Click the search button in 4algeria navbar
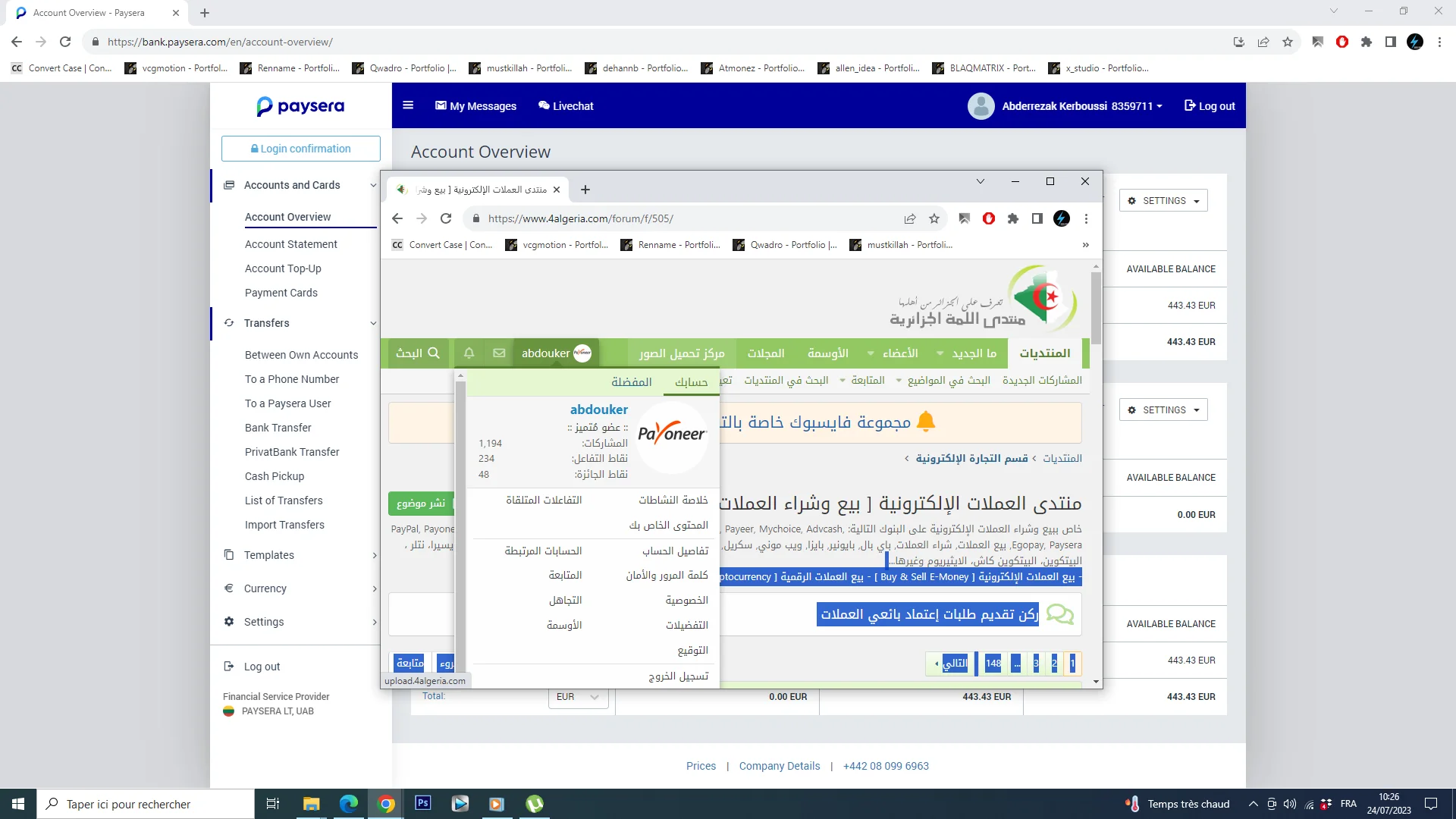Image resolution: width=1456 pixels, height=819 pixels. [418, 353]
